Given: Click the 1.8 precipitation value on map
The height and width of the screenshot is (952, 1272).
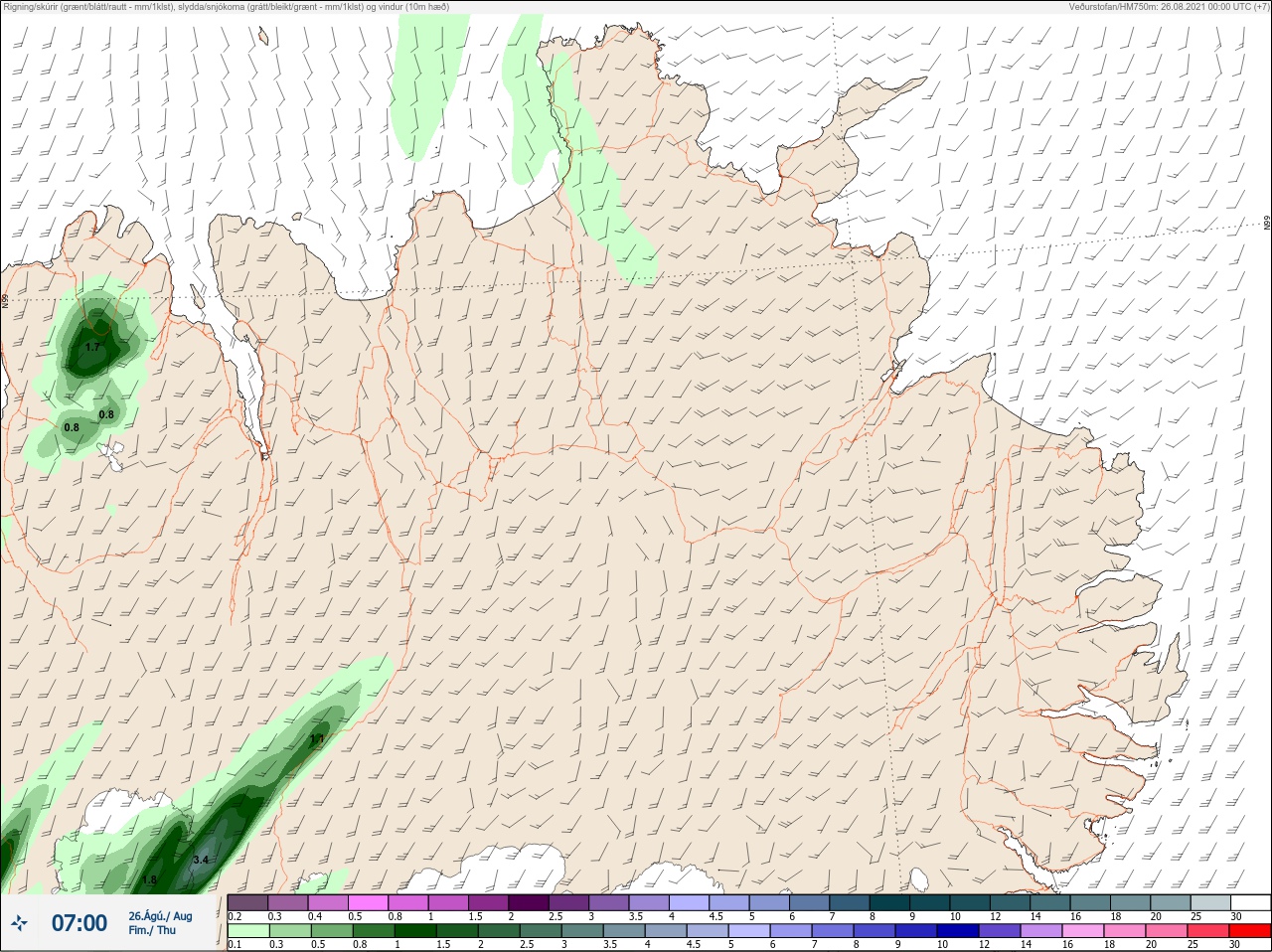Looking at the screenshot, I should [x=150, y=880].
